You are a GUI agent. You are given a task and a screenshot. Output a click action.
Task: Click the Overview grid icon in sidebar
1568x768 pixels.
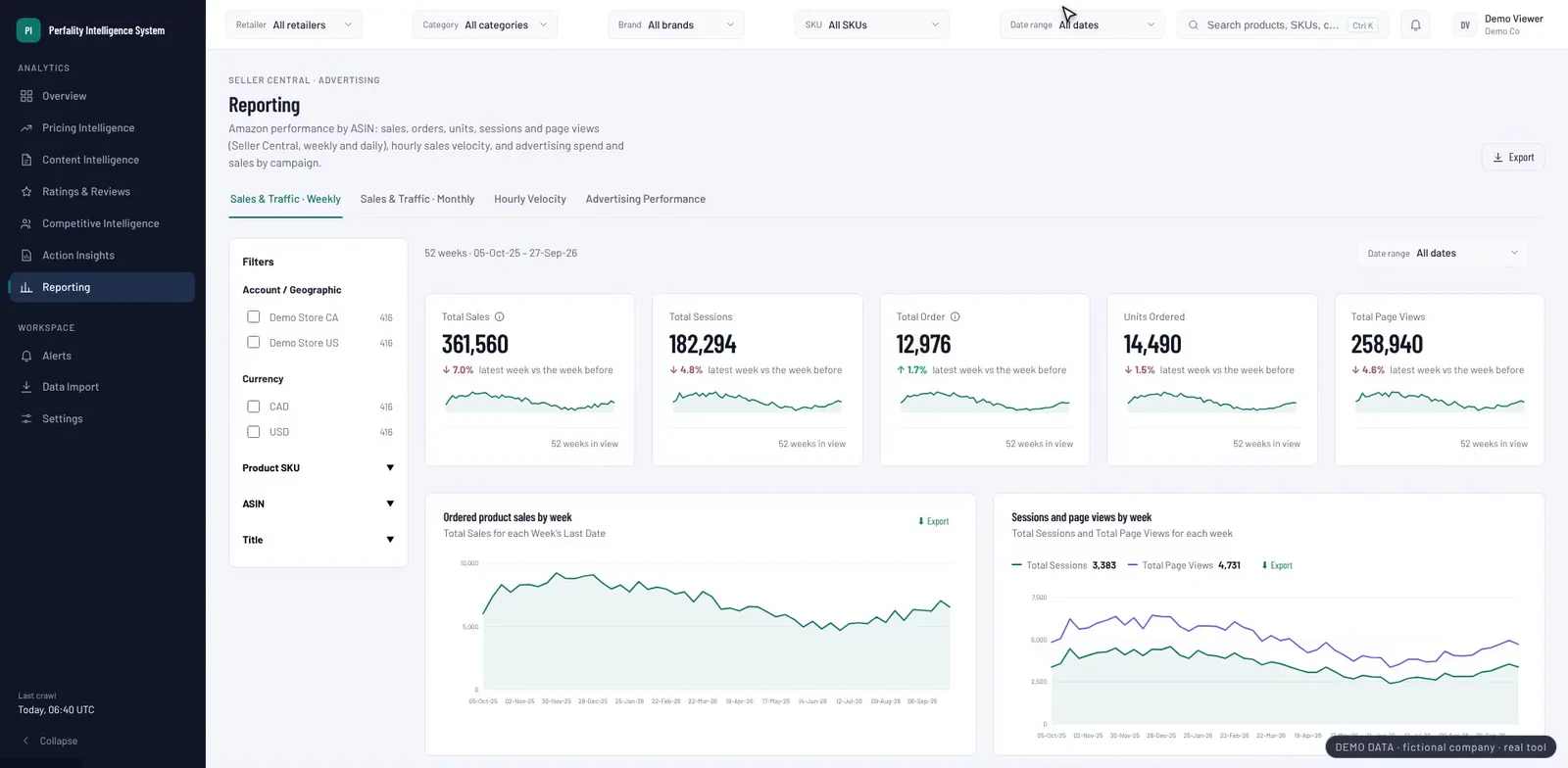click(26, 96)
